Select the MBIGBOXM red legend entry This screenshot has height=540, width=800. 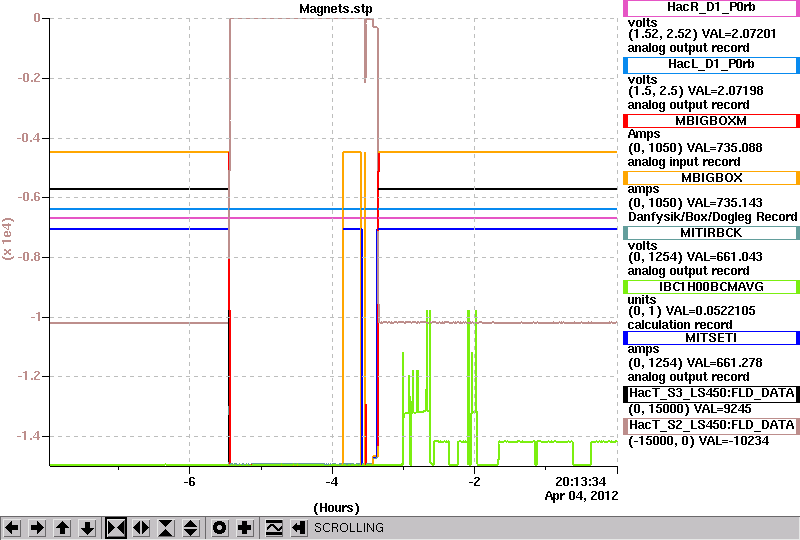[x=711, y=121]
